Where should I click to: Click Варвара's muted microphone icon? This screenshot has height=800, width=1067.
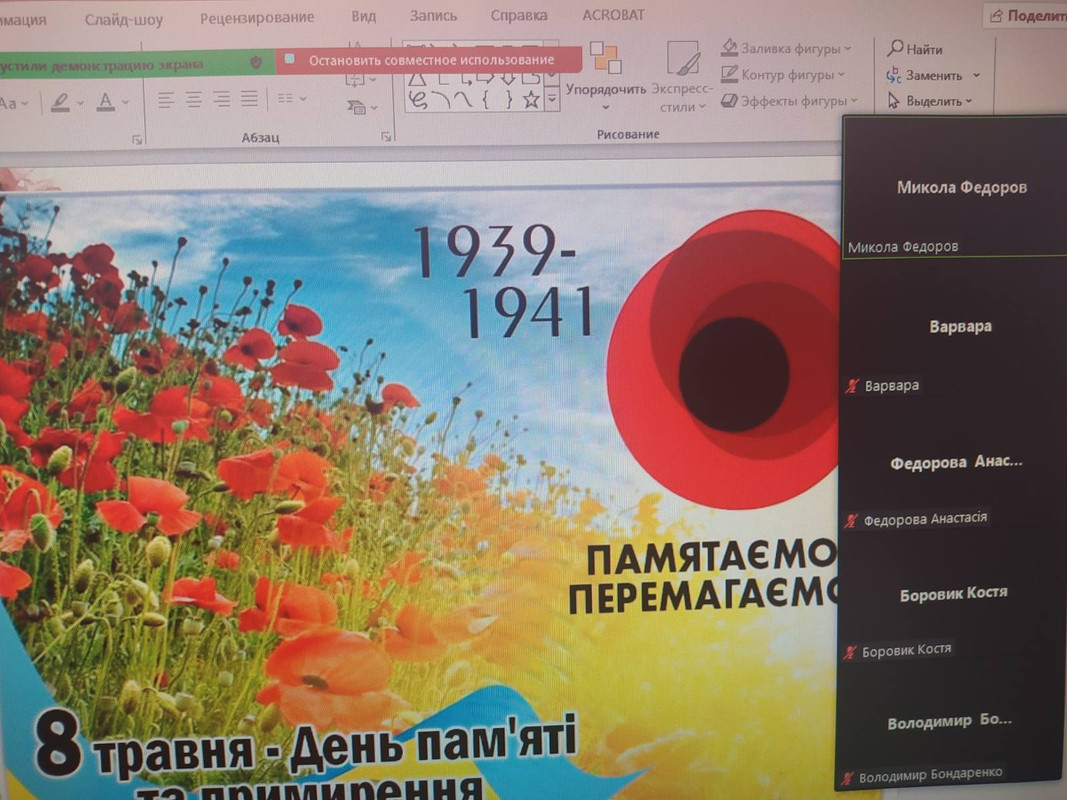(852, 386)
